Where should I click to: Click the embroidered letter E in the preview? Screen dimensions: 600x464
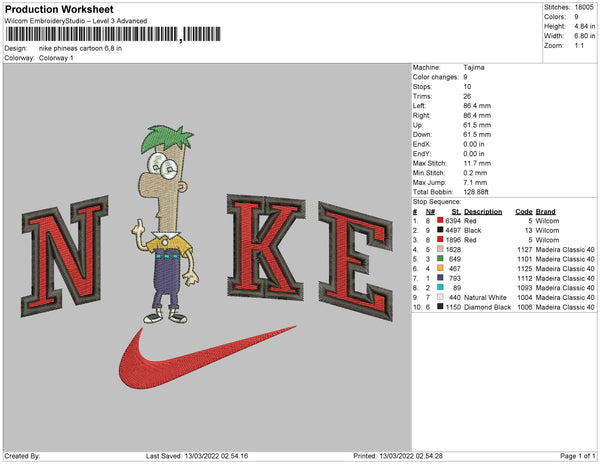pyautogui.click(x=356, y=260)
